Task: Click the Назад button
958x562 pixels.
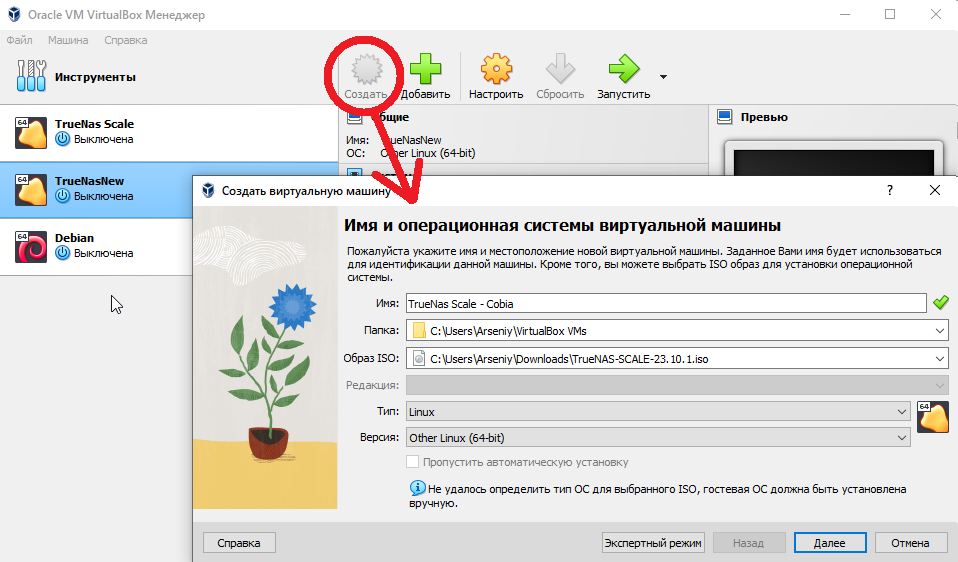Action: pos(748,542)
